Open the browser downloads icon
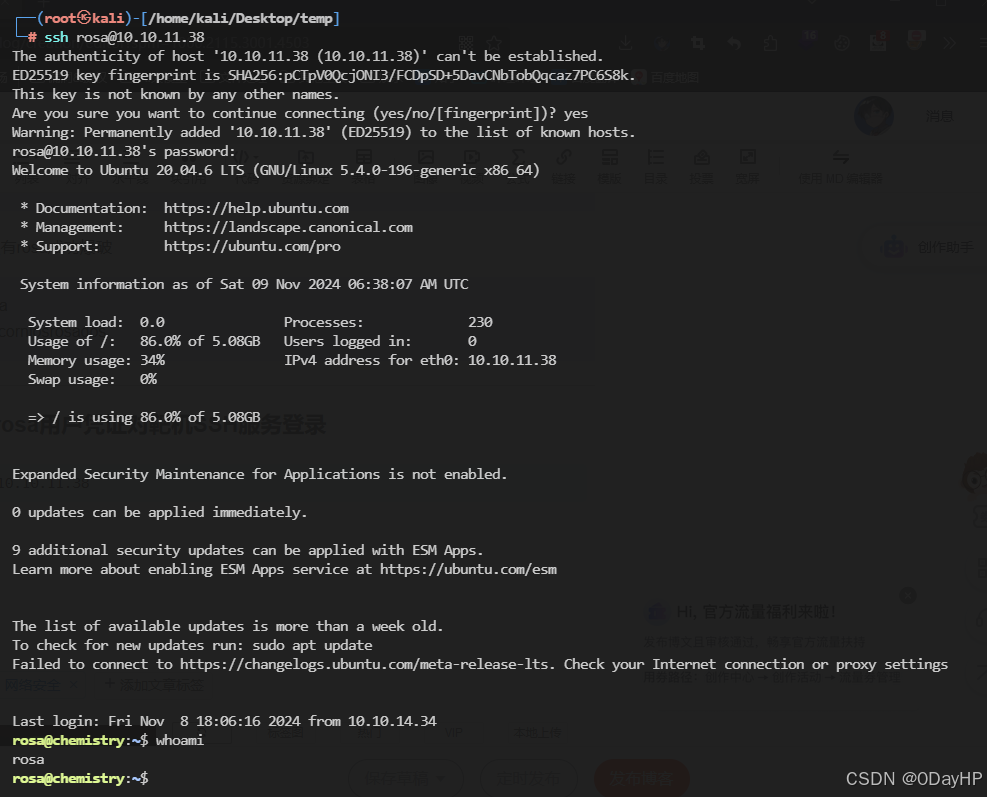987x797 pixels. [625, 42]
